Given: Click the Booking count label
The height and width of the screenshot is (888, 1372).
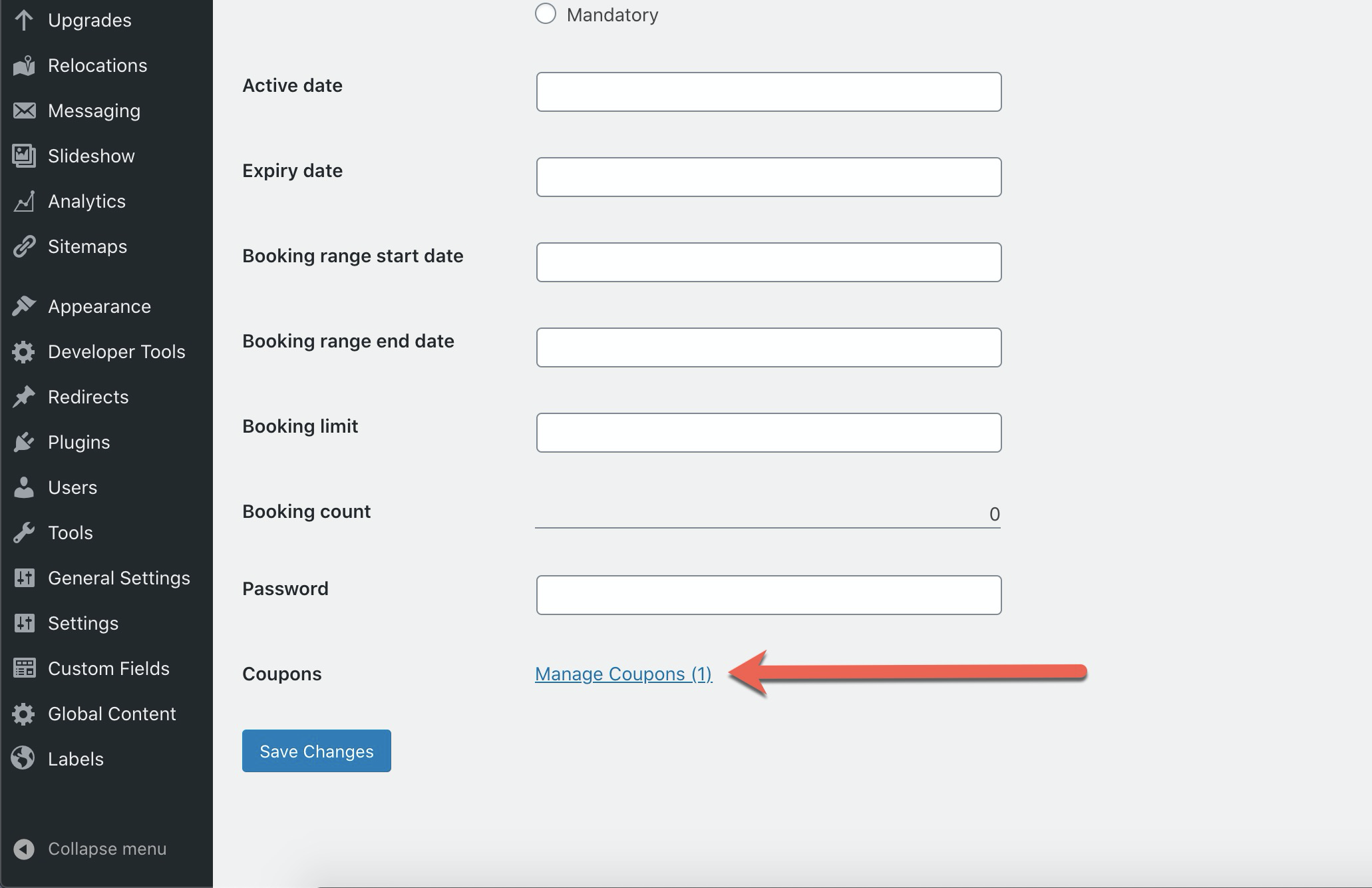Looking at the screenshot, I should point(306,511).
